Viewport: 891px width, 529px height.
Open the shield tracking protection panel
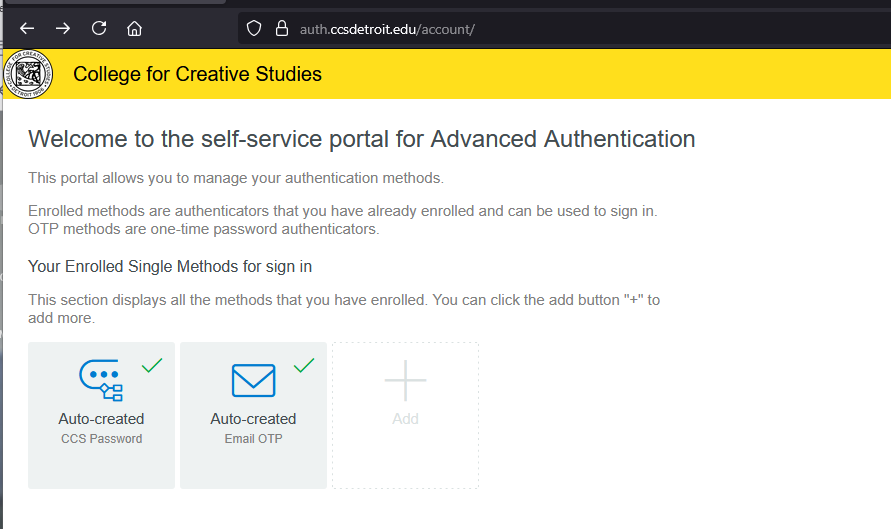point(254,28)
